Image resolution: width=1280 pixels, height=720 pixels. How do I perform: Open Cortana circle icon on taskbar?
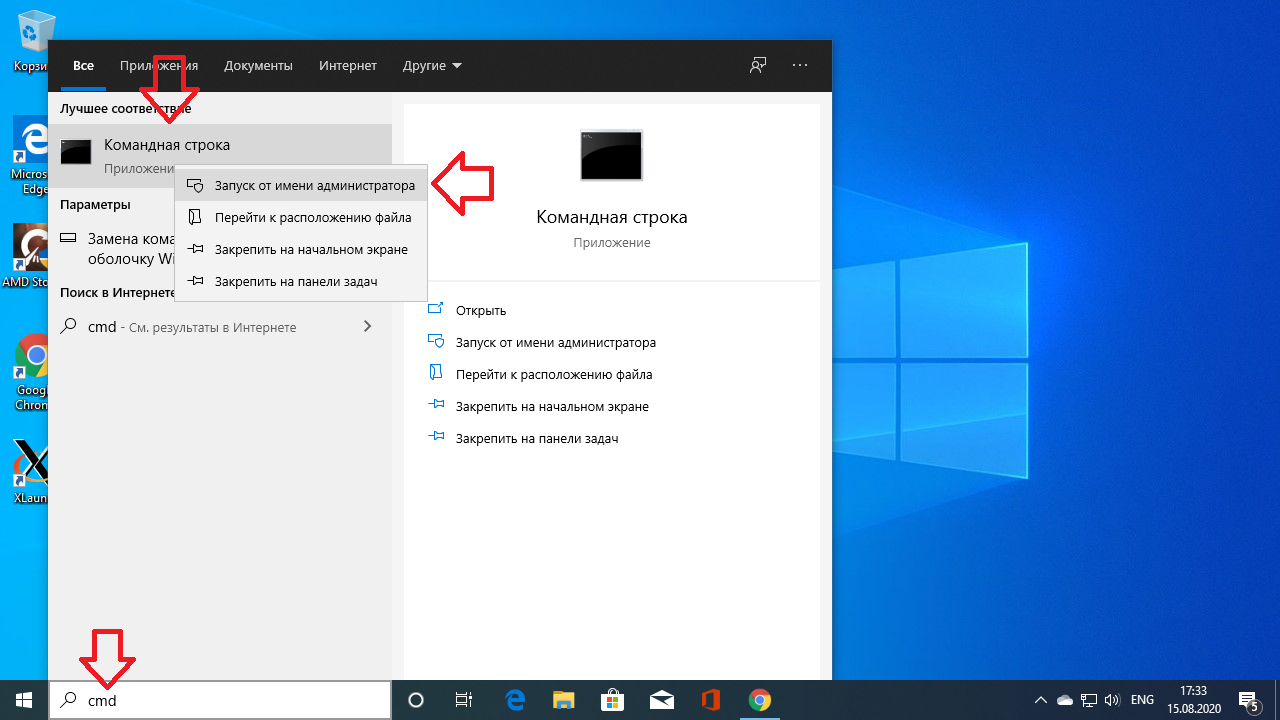pos(417,700)
